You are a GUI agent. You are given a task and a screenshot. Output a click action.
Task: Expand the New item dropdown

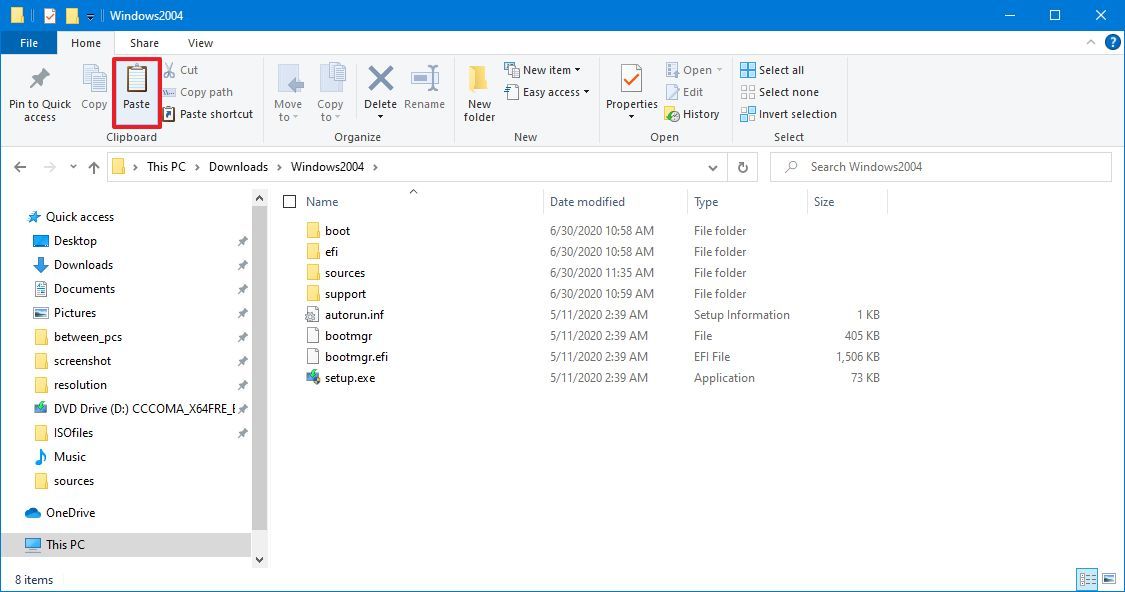click(x=545, y=69)
